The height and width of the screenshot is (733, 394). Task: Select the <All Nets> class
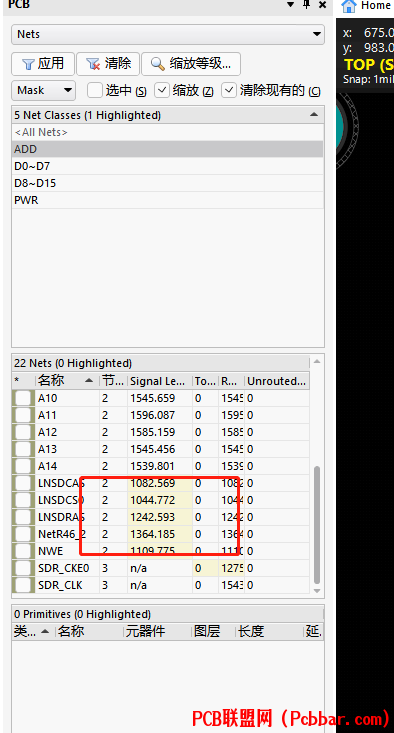167,132
